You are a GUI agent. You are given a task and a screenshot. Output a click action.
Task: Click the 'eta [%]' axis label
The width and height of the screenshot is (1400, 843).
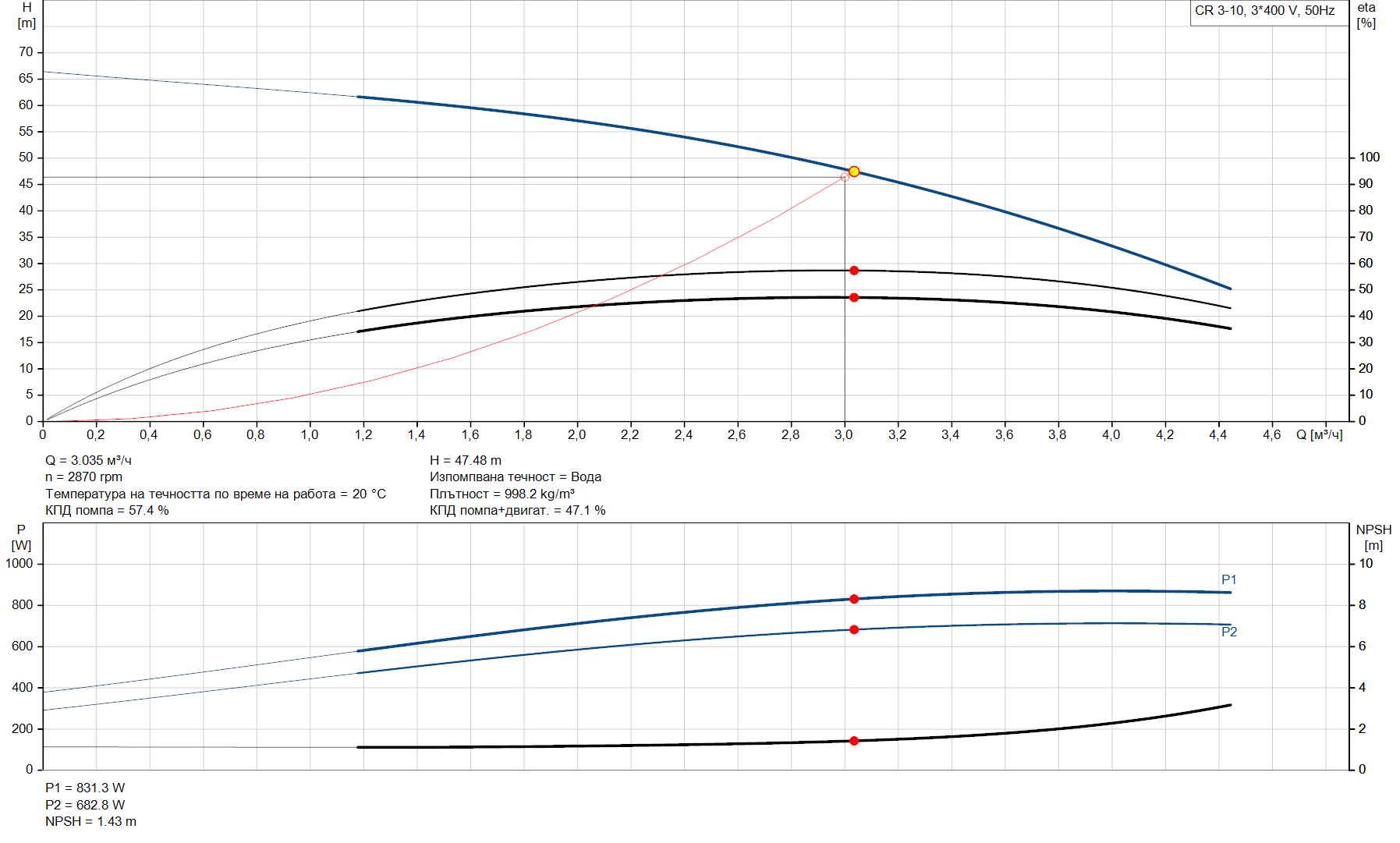tap(1366, 15)
